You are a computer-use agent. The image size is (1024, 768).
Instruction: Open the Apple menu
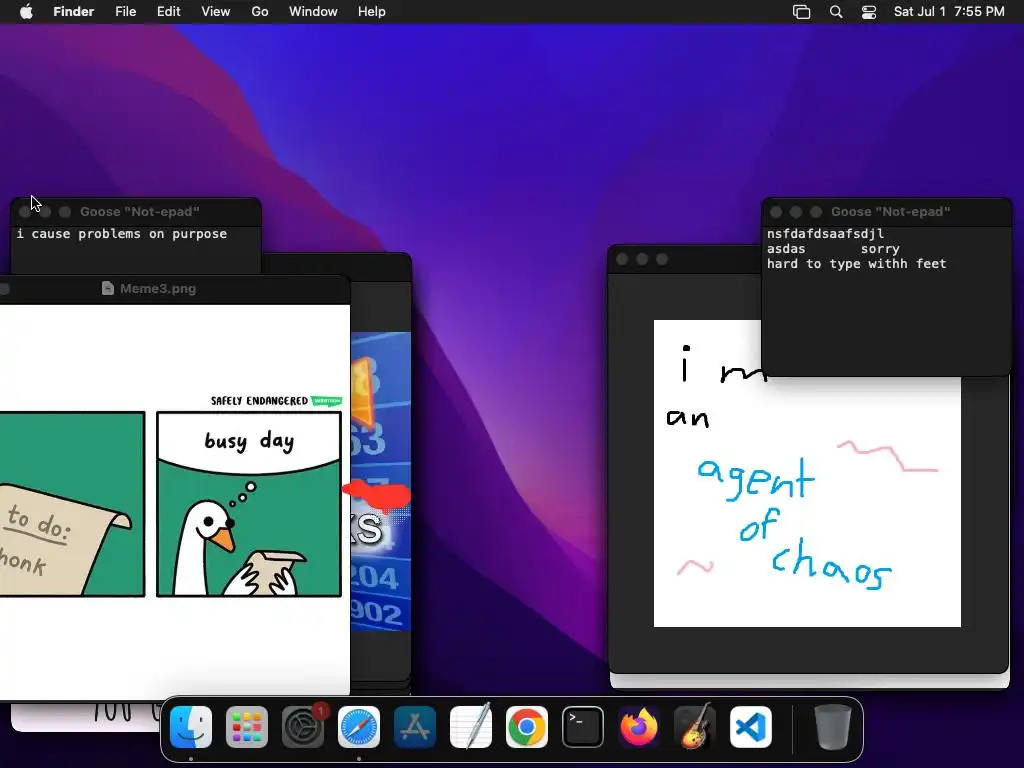click(26, 12)
